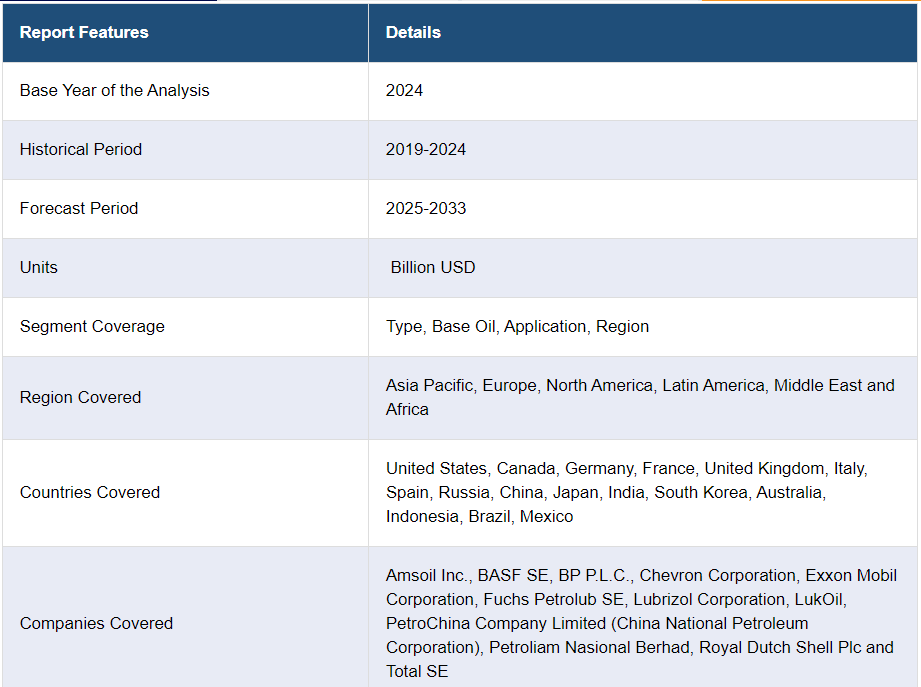Click the Total SE text line
The width and height of the screenshot is (921, 687).
417,671
